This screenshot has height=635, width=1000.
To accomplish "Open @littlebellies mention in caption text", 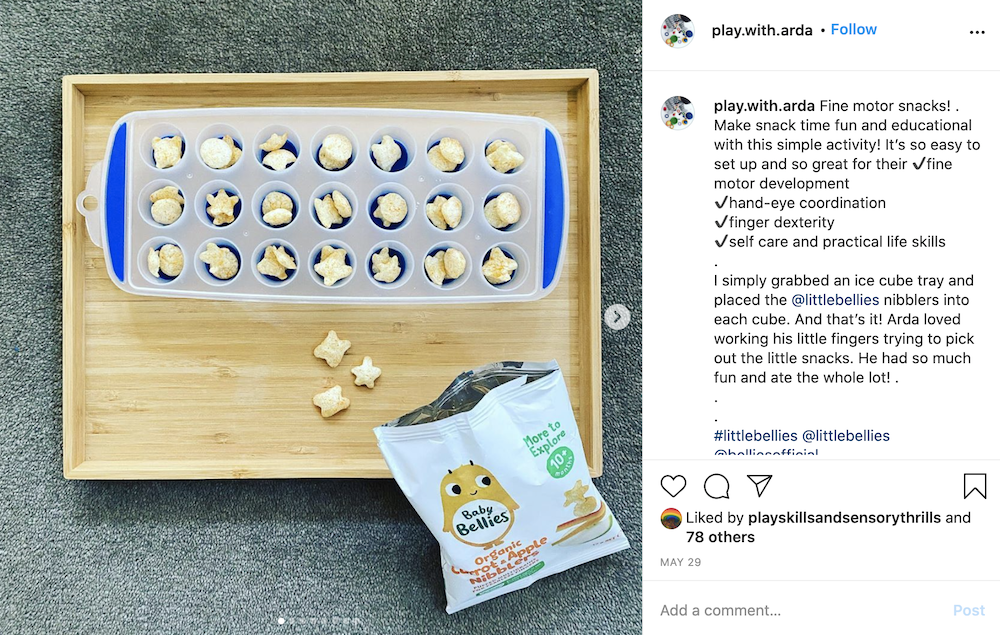I will [x=835, y=300].
